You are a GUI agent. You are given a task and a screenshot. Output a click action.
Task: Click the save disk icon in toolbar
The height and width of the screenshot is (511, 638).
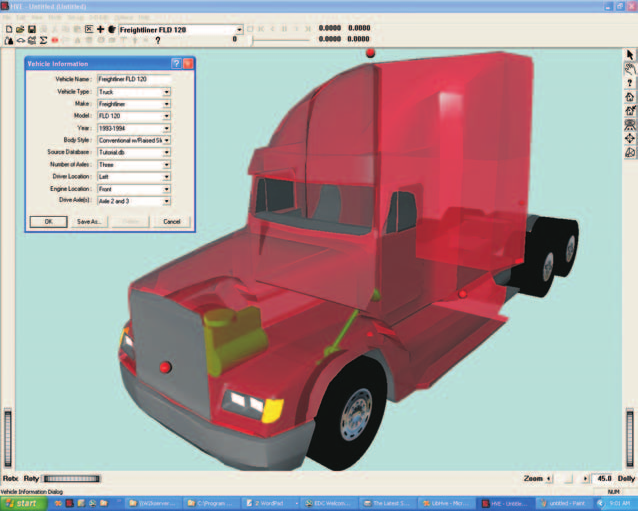(x=32, y=29)
